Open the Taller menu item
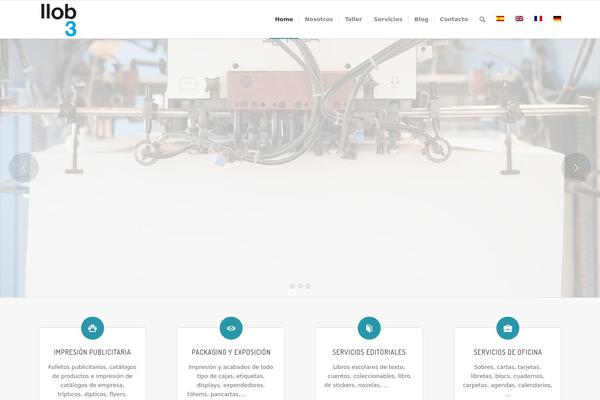This screenshot has height=400, width=600. click(353, 19)
